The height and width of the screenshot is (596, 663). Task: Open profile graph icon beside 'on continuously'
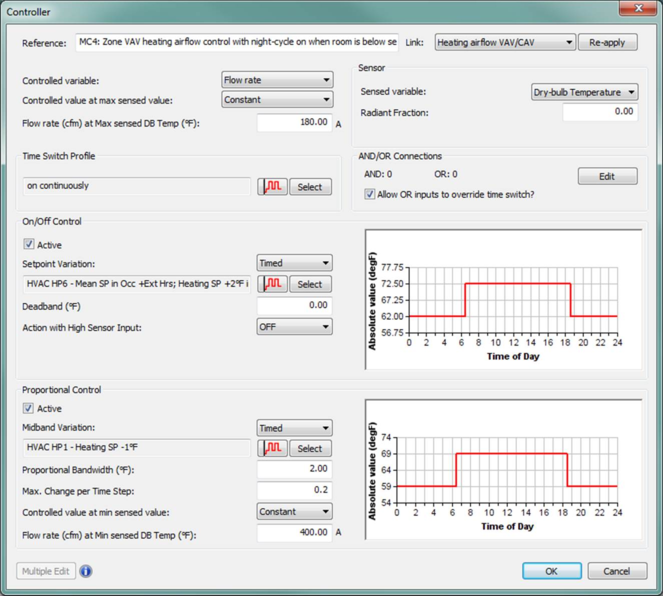click(x=273, y=186)
